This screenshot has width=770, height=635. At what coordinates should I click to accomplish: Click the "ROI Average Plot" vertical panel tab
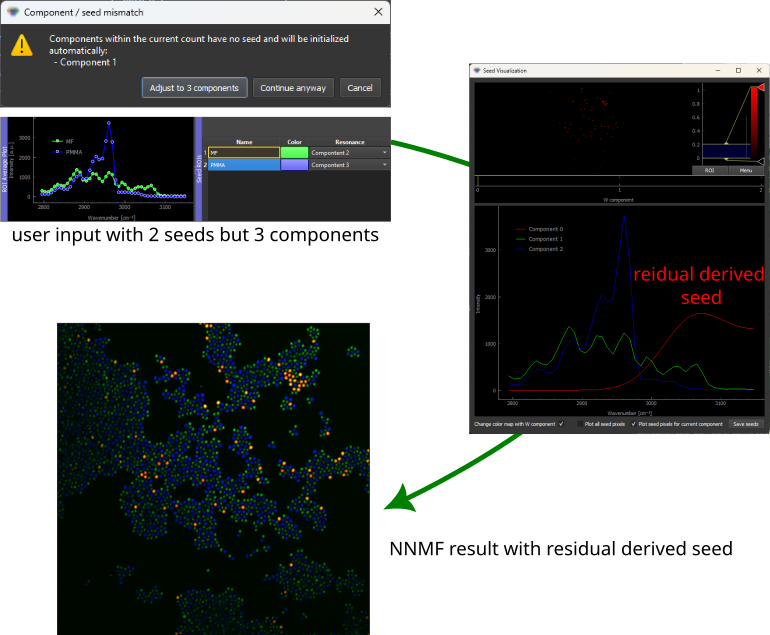(x=4, y=169)
